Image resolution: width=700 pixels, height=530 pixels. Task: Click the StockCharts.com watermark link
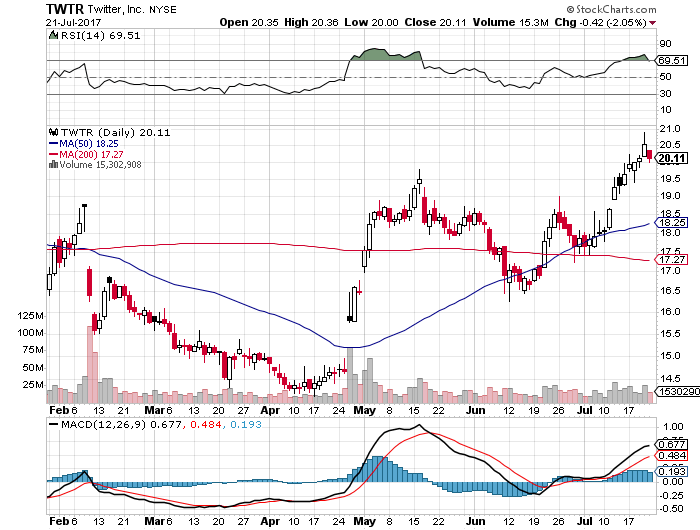point(611,9)
